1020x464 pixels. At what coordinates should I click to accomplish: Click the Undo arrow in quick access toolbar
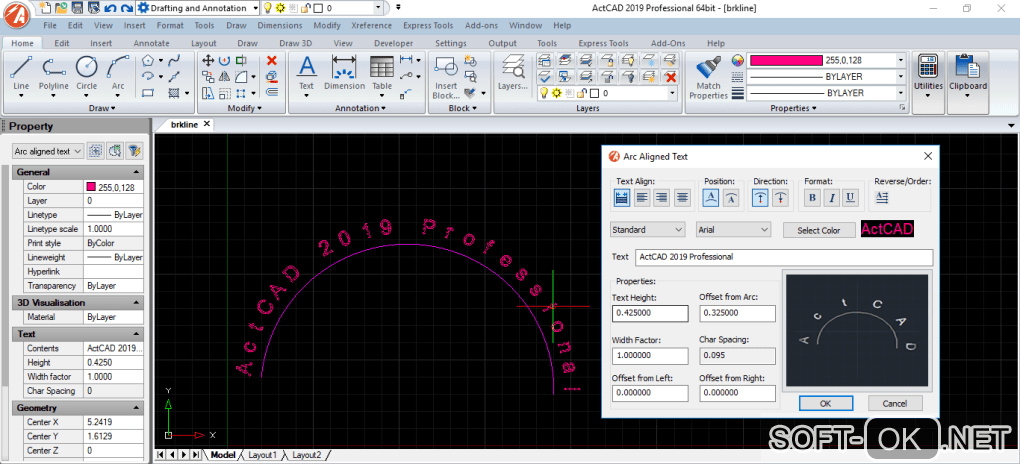click(110, 8)
